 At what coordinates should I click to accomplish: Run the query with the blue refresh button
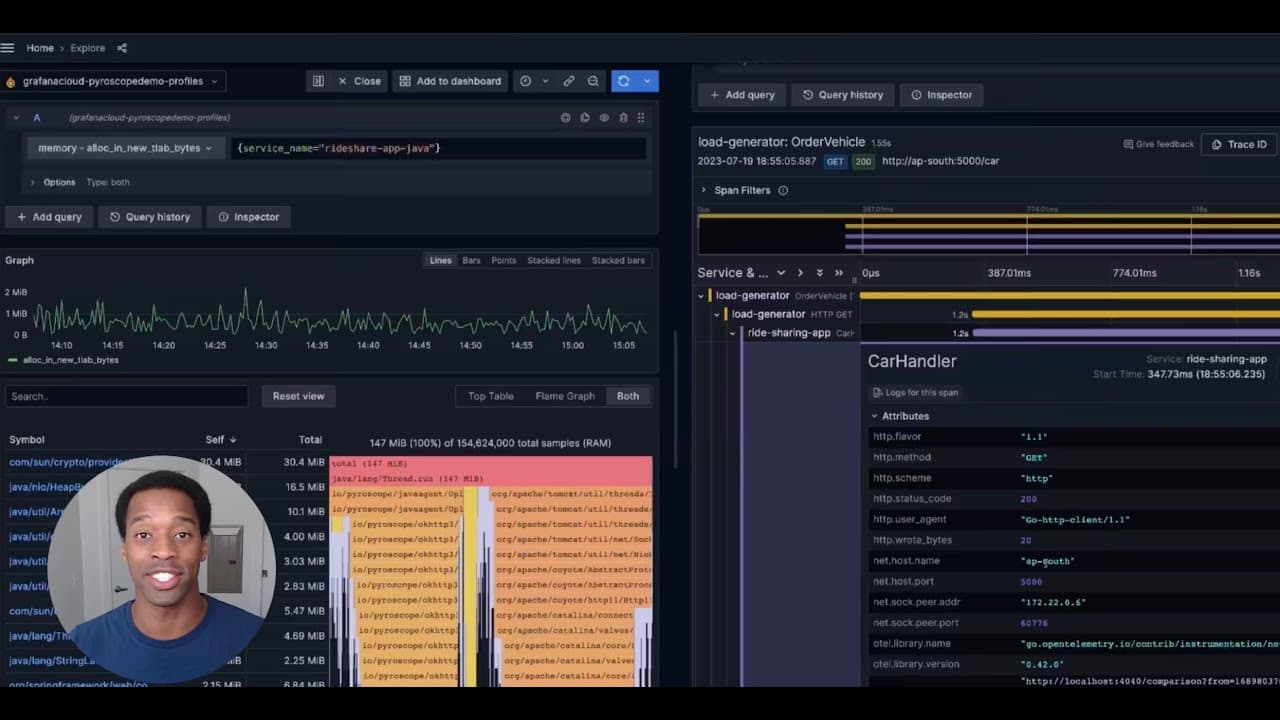pyautogui.click(x=623, y=81)
